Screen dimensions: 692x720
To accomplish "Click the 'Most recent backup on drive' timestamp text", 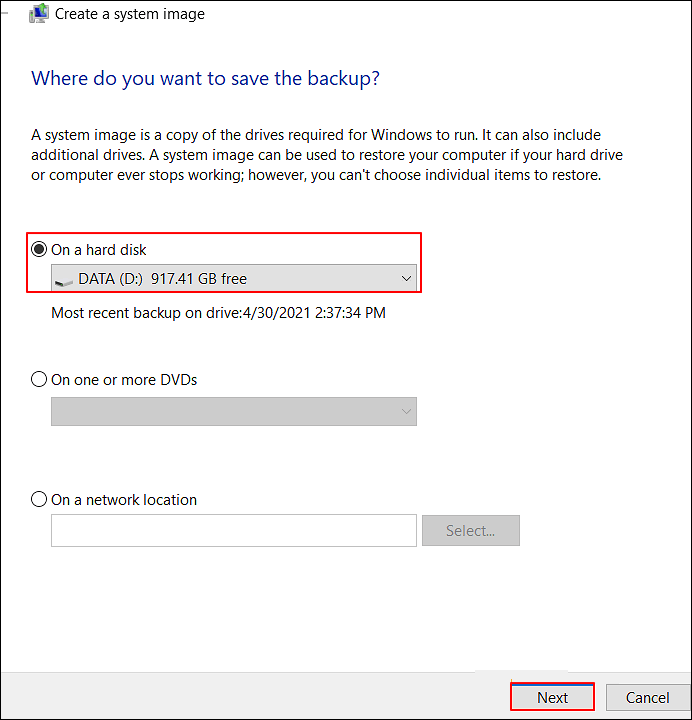I will (x=218, y=313).
